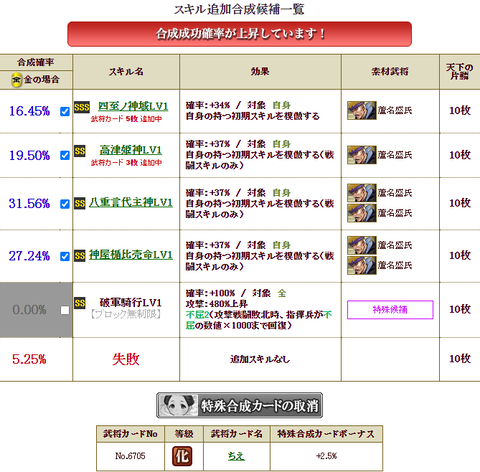Click the 破軍騎行LV1 skill name
This screenshot has width=480, height=472.
130,303
